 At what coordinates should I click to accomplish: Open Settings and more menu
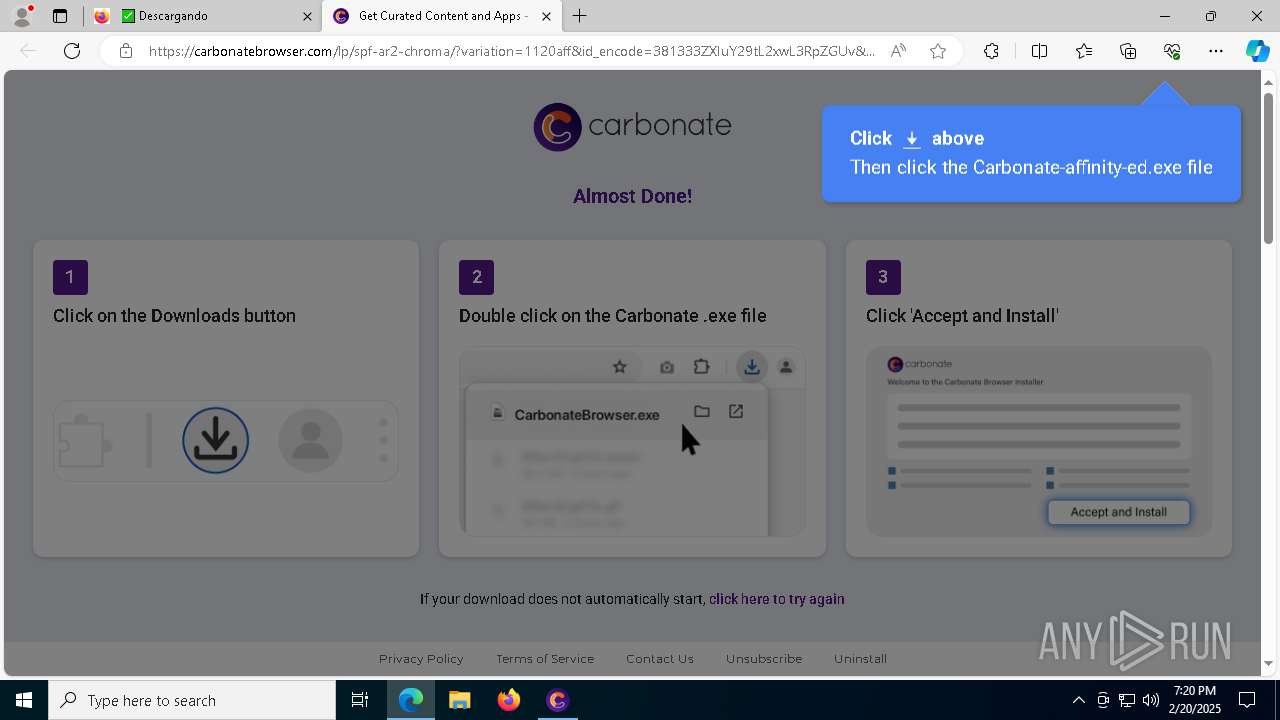1216,51
